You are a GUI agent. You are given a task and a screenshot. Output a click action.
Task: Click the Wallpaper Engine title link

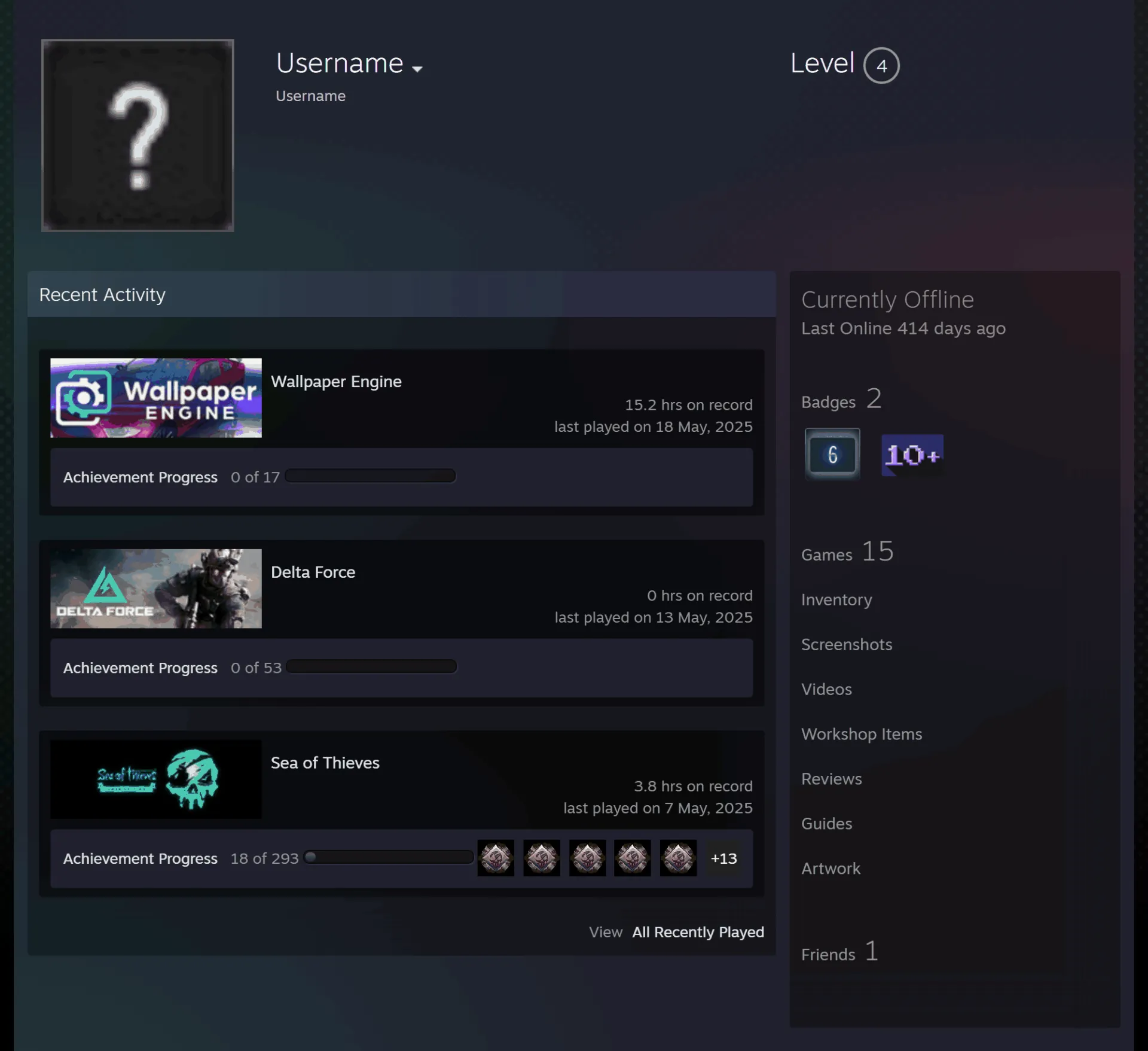click(336, 382)
